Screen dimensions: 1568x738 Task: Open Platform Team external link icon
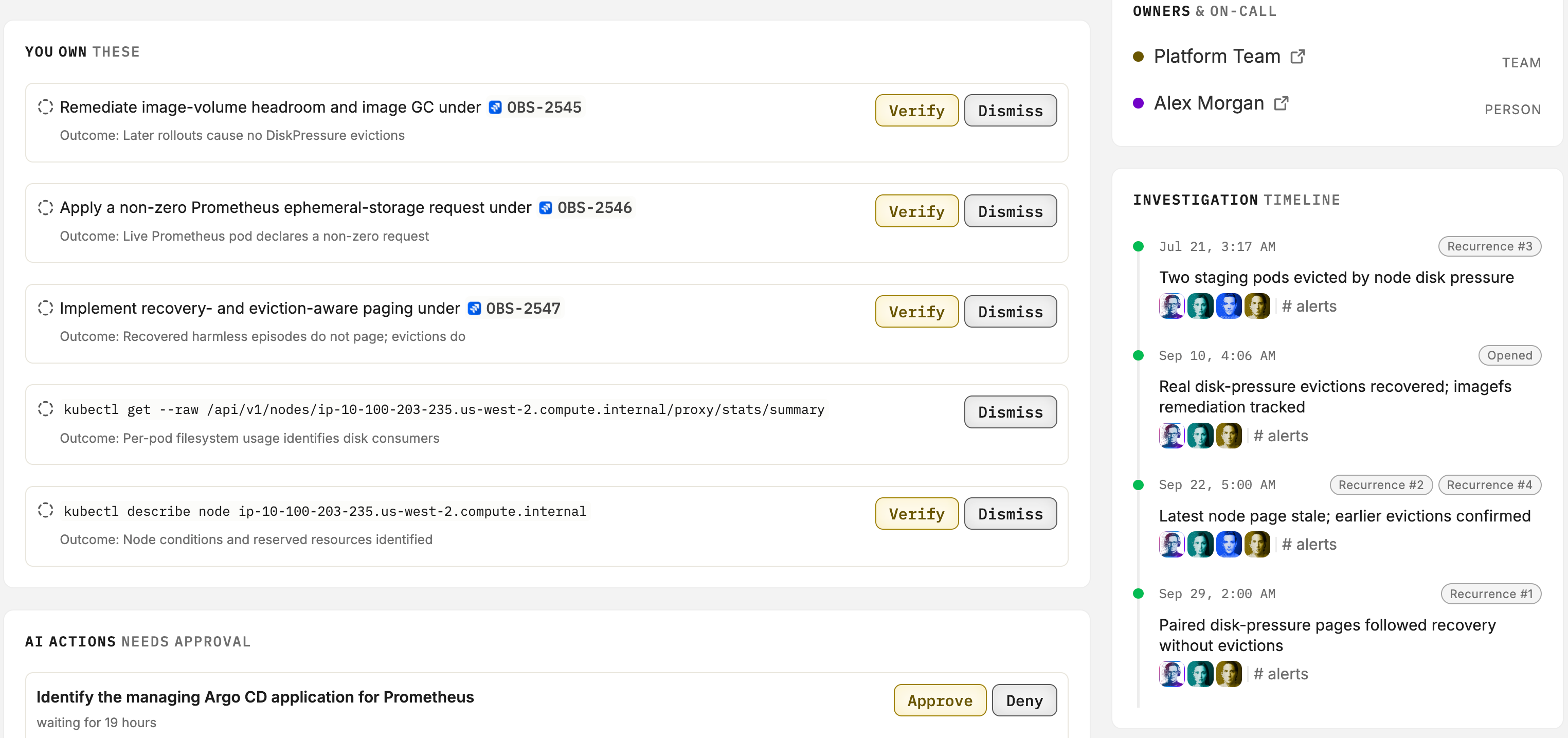(x=1297, y=57)
